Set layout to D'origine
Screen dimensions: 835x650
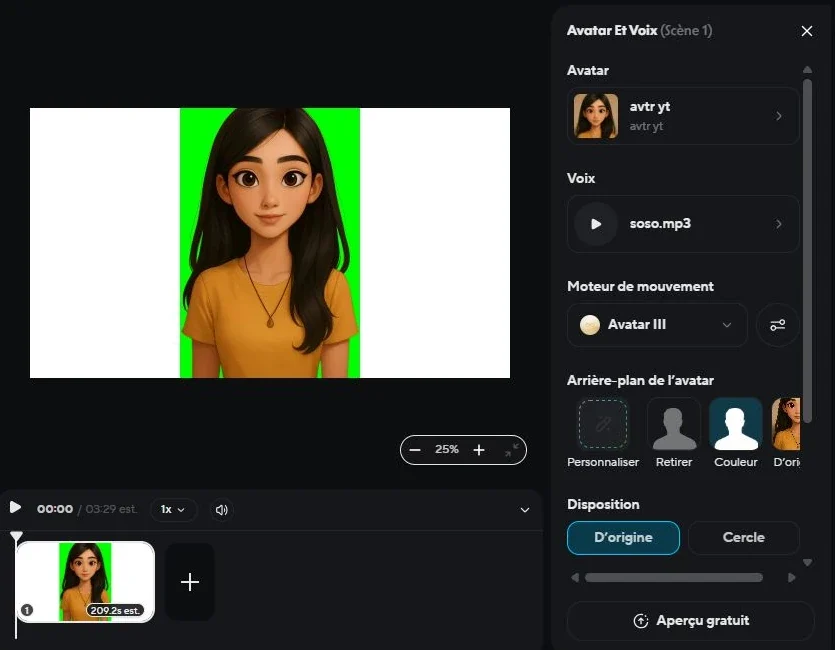point(623,538)
